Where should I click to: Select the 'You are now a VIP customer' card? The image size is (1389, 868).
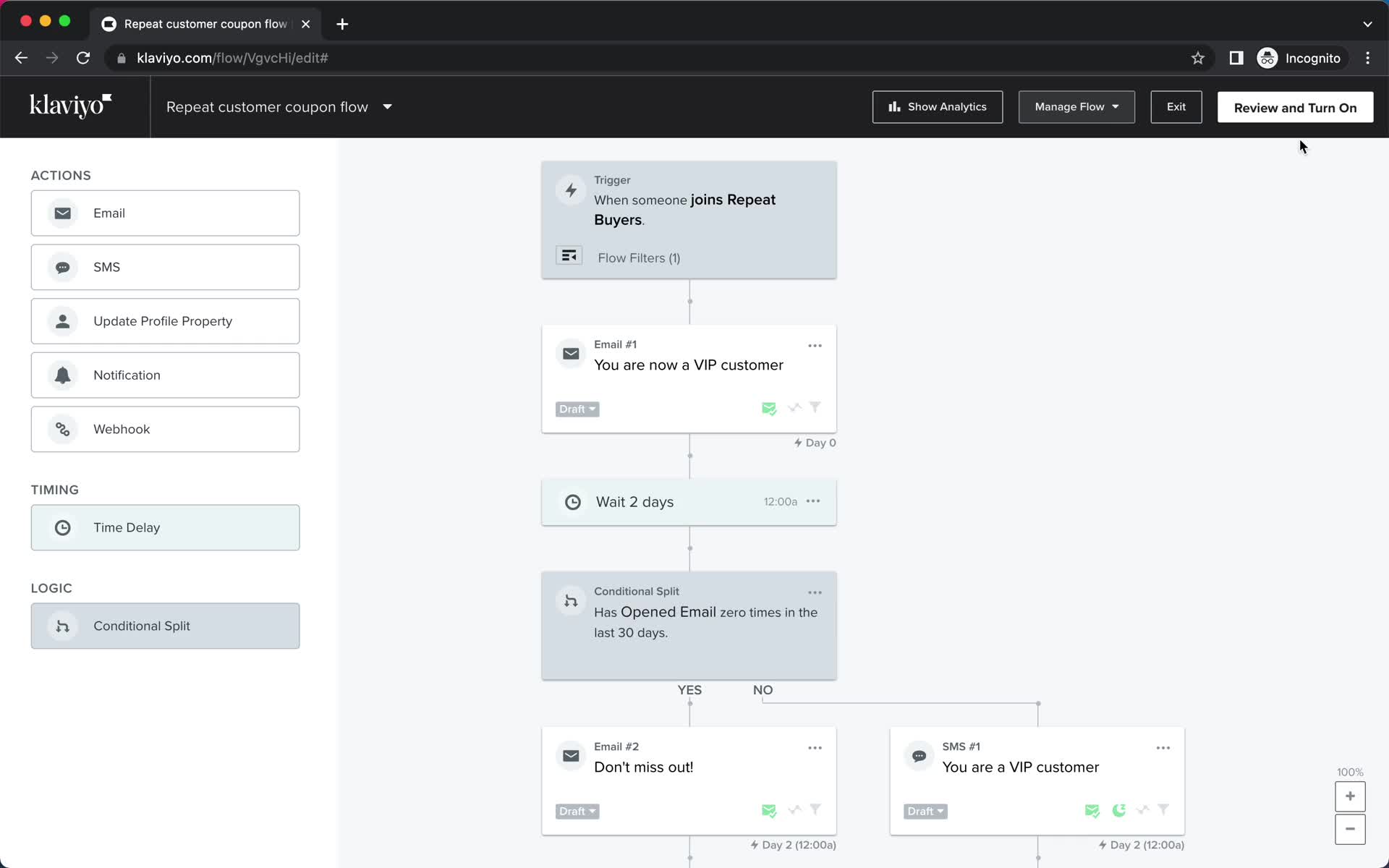[x=689, y=379]
